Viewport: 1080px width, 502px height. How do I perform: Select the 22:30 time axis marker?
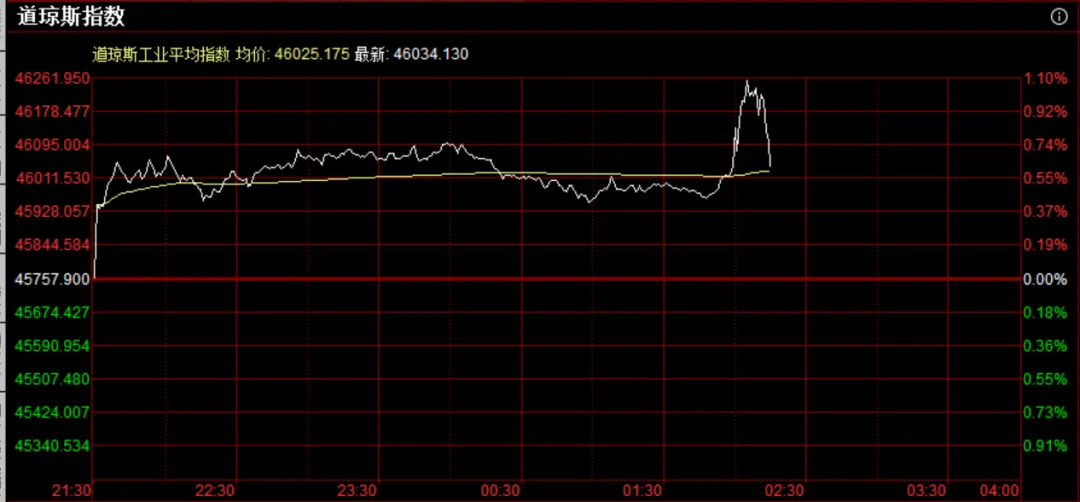coord(215,491)
